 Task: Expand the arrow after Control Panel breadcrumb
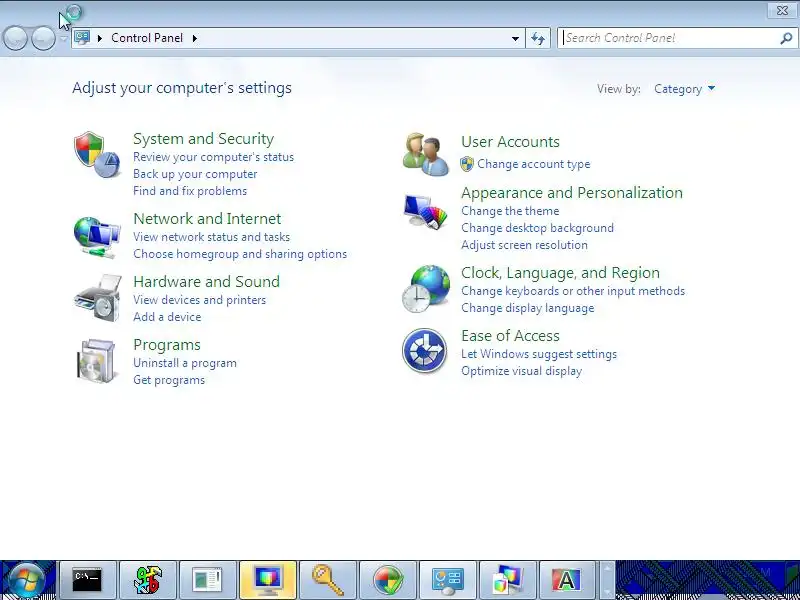[195, 38]
